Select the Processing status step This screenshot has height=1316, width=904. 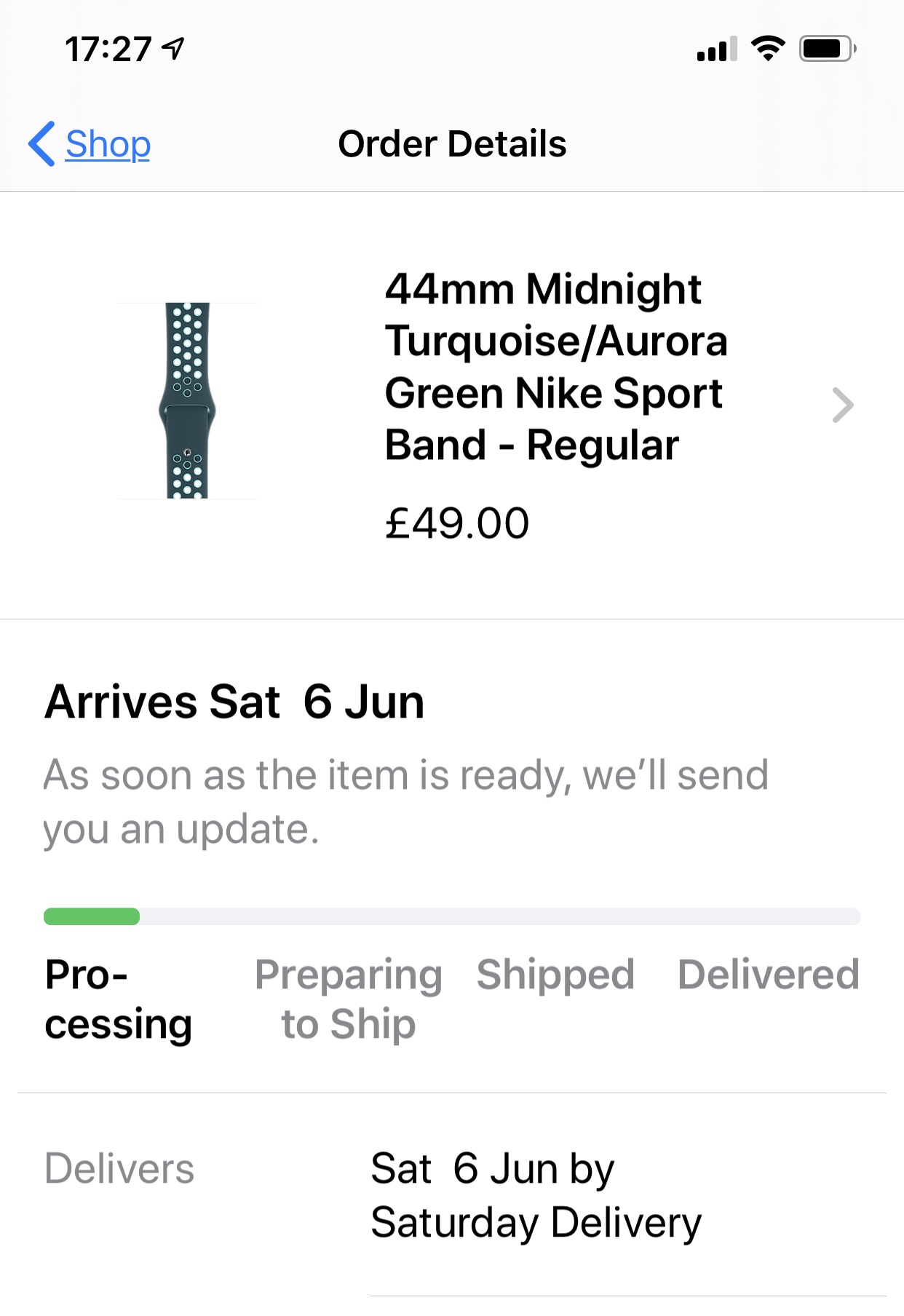118,999
